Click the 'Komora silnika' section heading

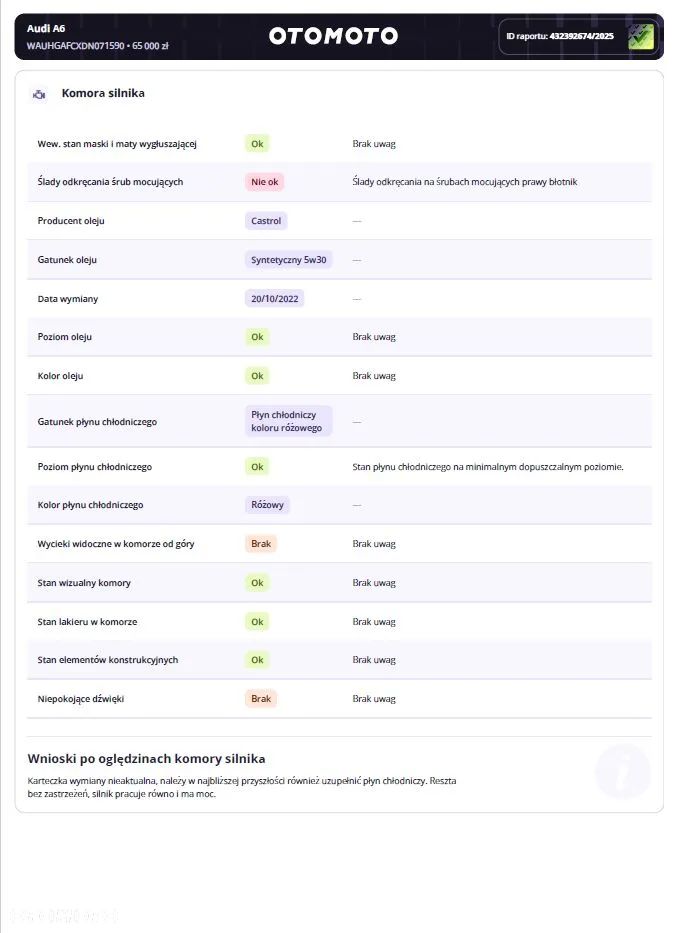click(103, 94)
